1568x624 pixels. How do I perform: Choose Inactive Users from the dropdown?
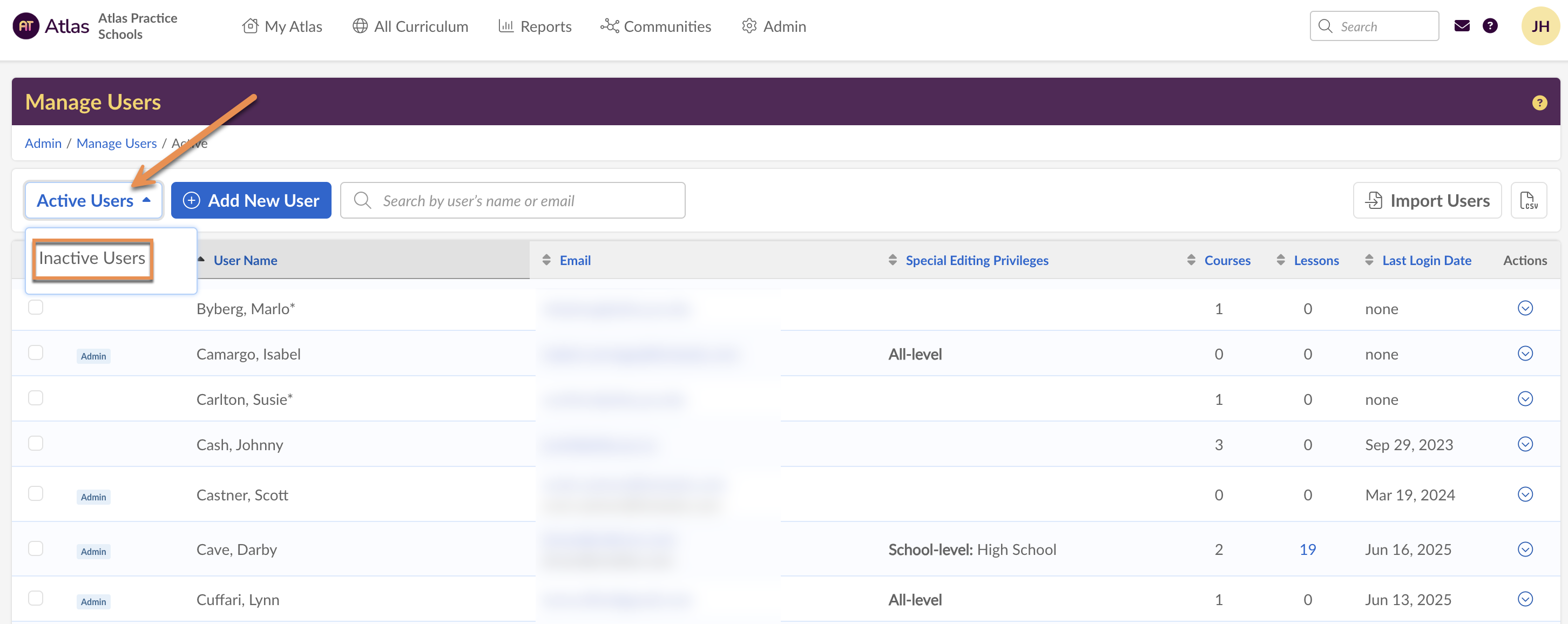pos(92,259)
